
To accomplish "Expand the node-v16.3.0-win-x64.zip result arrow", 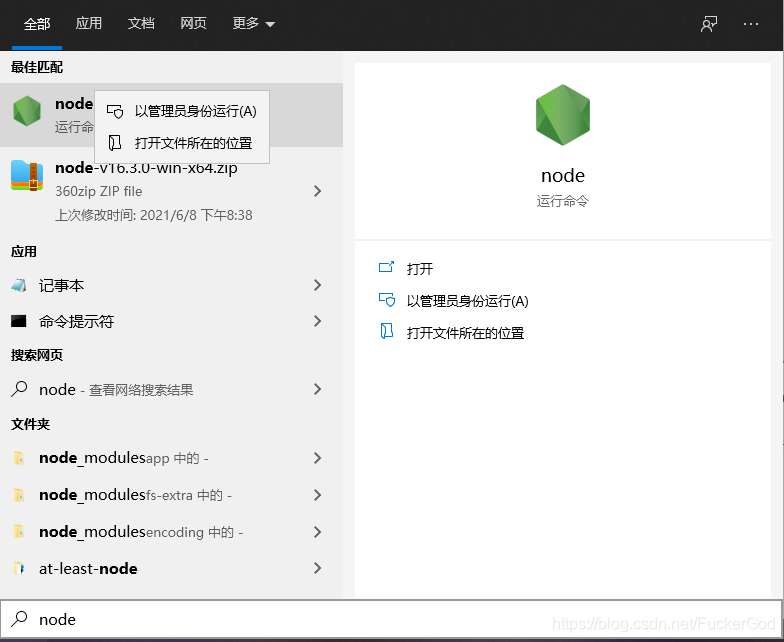I will (318, 190).
